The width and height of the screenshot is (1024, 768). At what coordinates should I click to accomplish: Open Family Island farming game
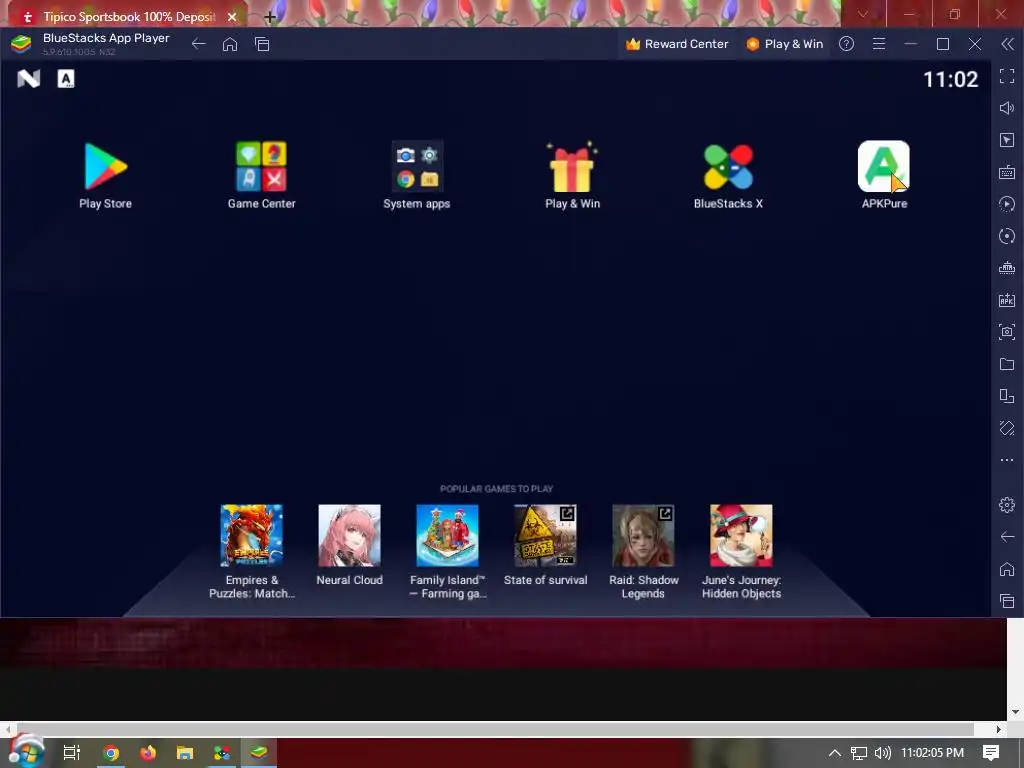447,535
